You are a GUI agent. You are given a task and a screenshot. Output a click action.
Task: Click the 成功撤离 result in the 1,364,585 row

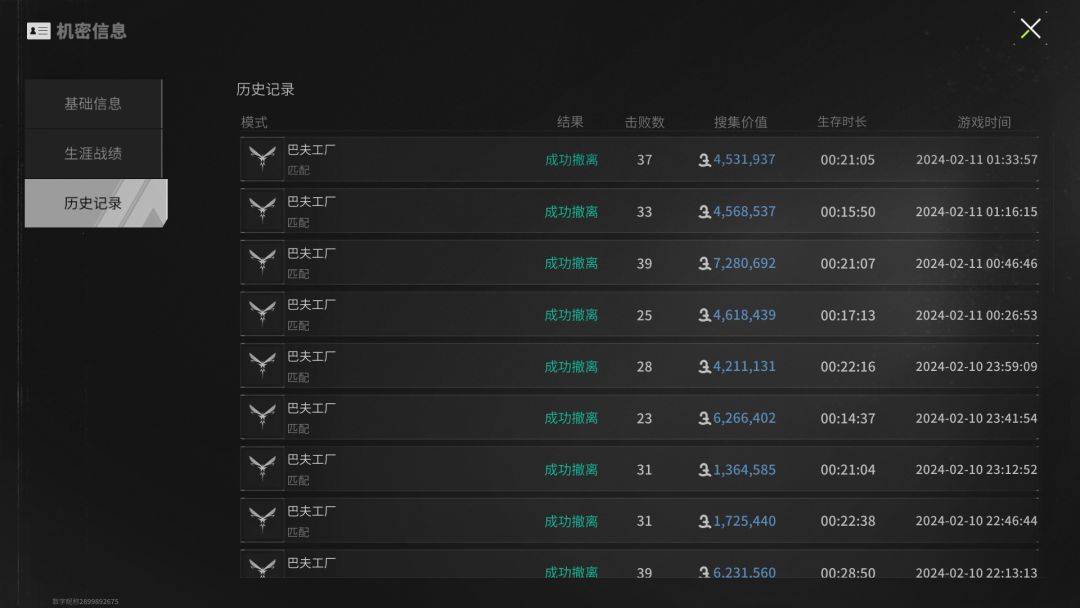571,470
